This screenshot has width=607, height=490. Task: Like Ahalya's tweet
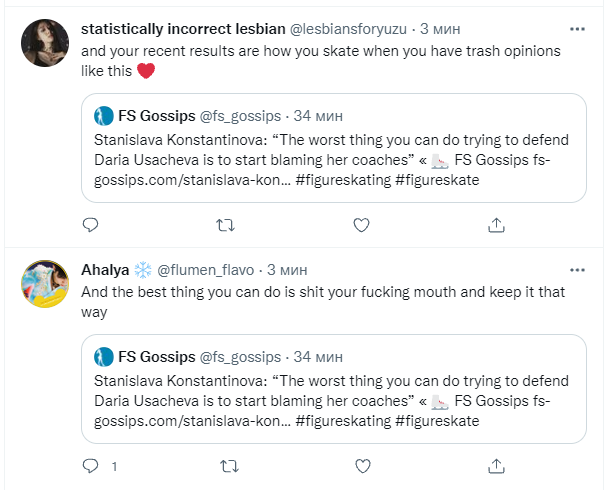point(361,465)
